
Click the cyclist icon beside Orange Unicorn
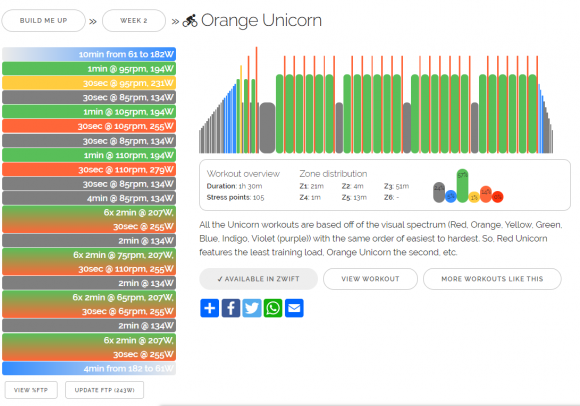pyautogui.click(x=190, y=21)
